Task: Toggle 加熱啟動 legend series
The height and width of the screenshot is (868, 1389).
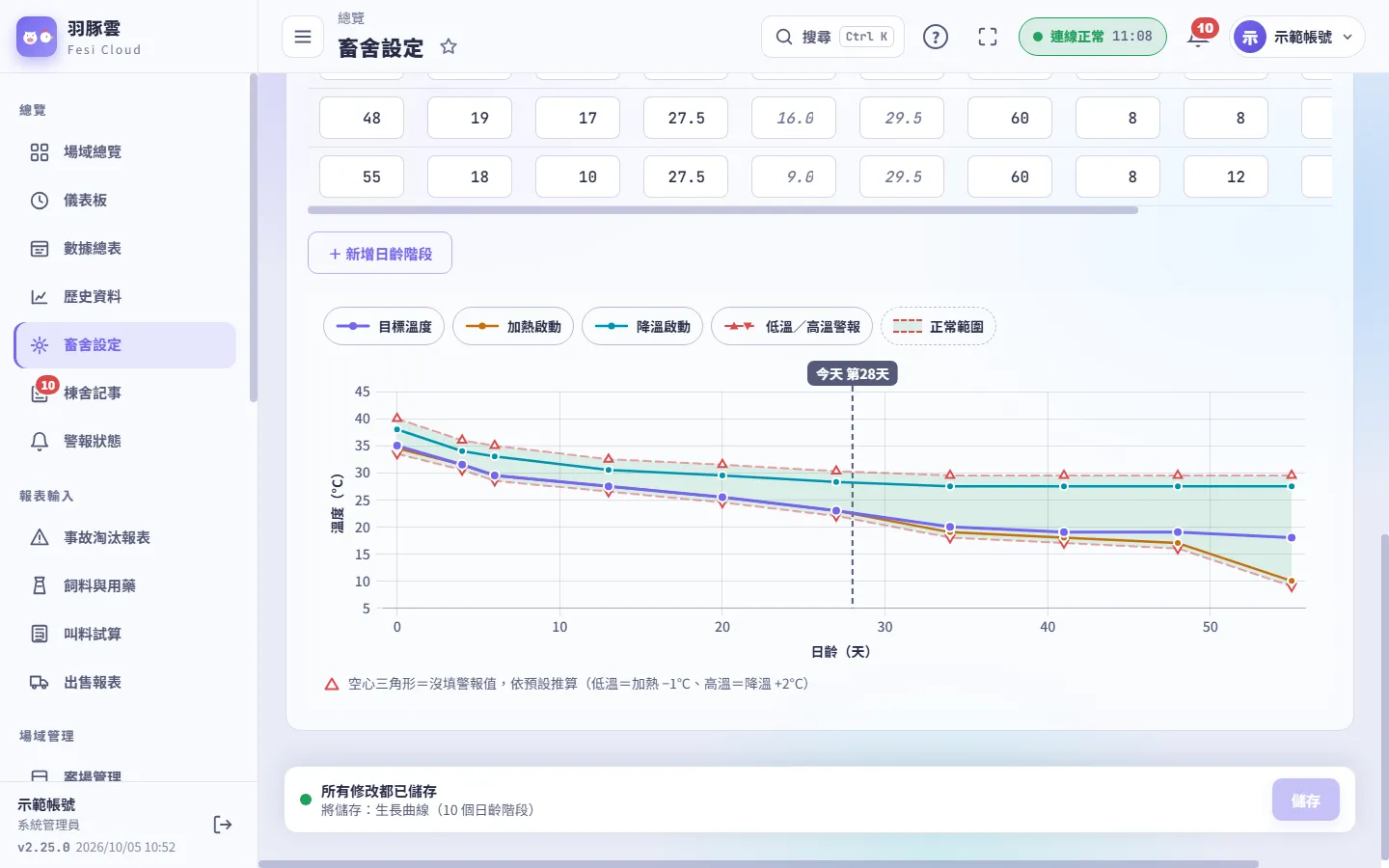Action: point(513,326)
